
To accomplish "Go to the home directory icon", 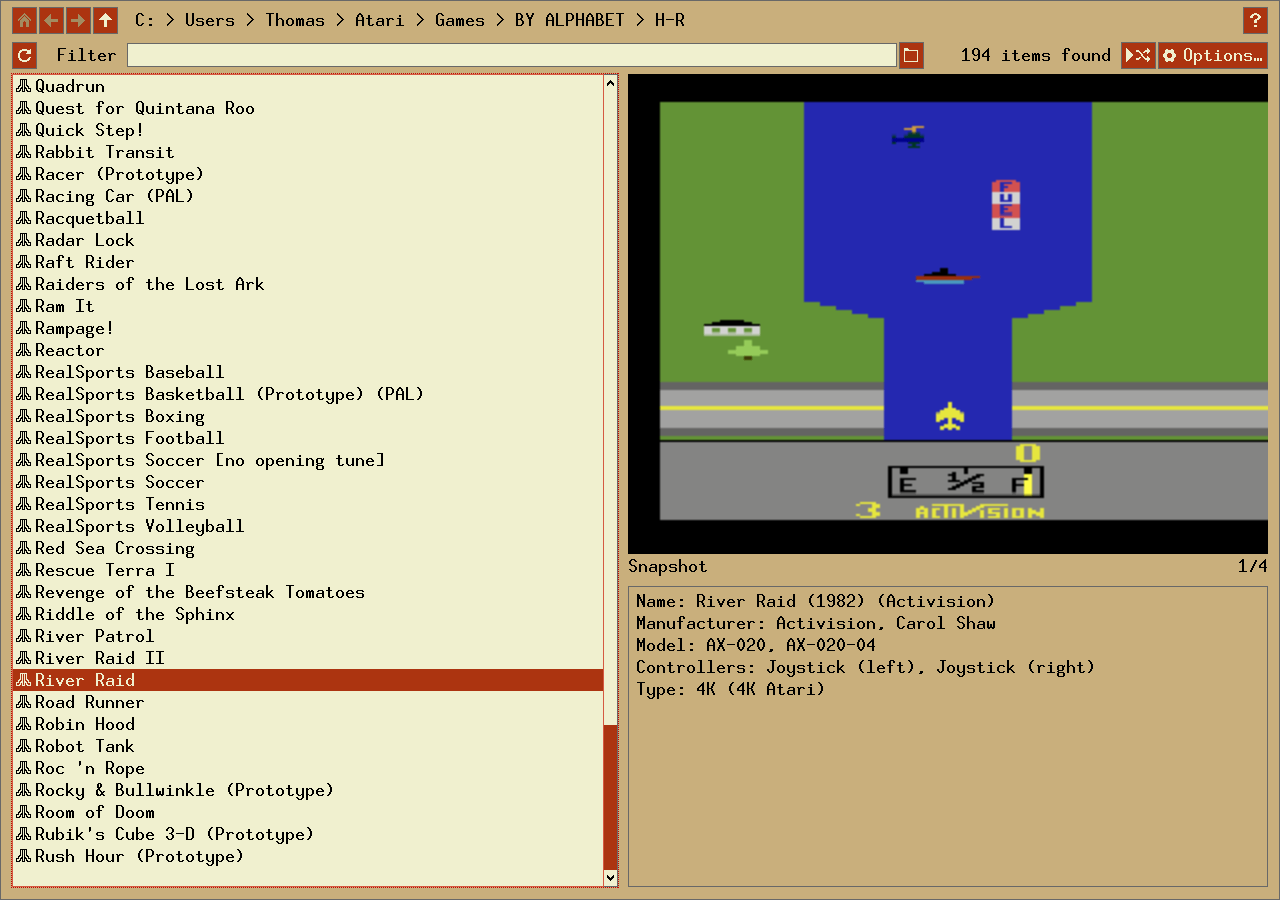I will (25, 20).
